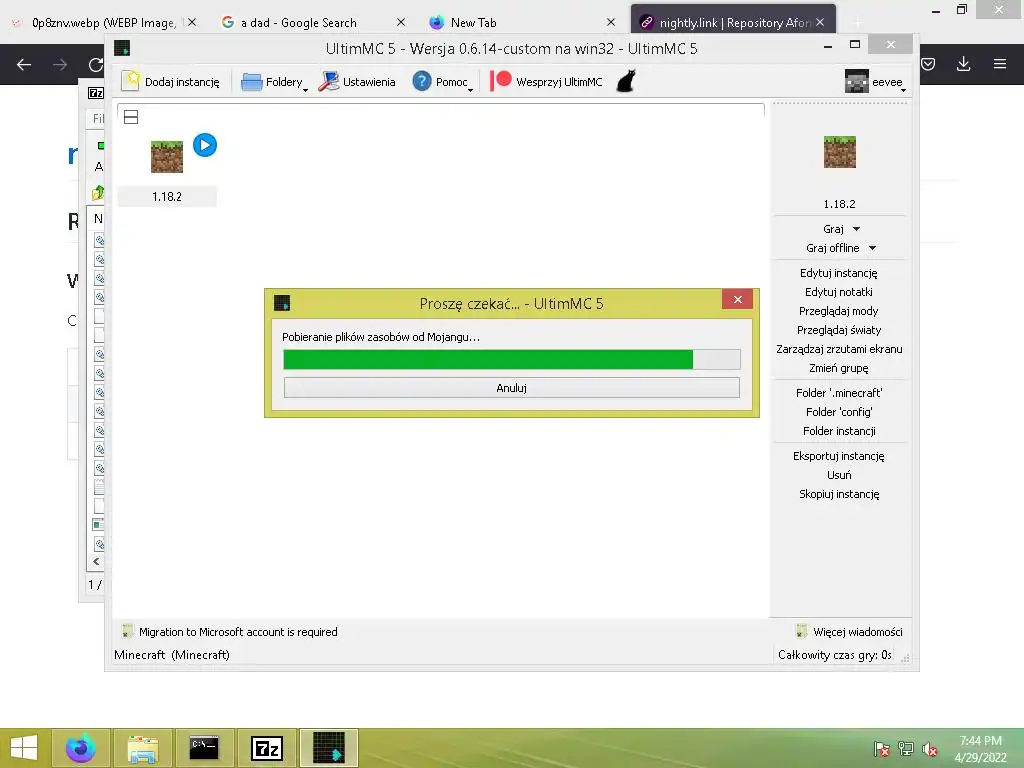This screenshot has width=1024, height=768.
Task: Click the green download progress bar
Action: coord(511,359)
